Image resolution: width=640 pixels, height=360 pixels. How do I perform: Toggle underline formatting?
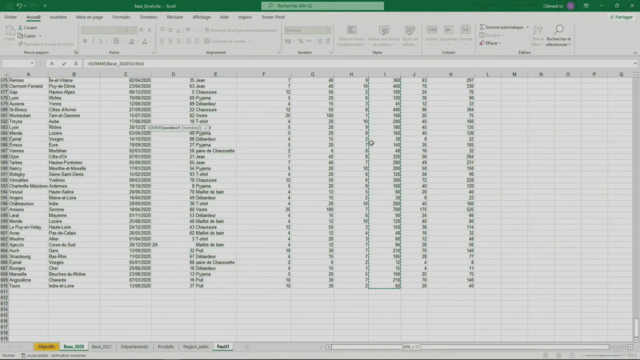pos(101,41)
